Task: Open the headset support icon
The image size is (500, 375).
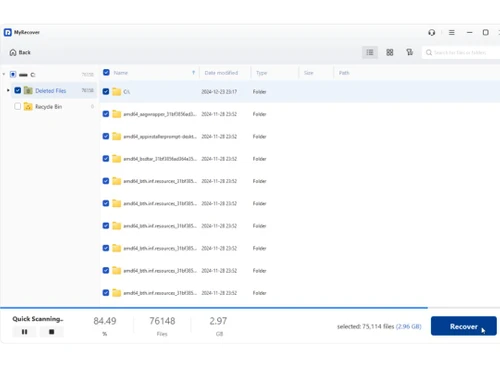Action: click(x=432, y=32)
